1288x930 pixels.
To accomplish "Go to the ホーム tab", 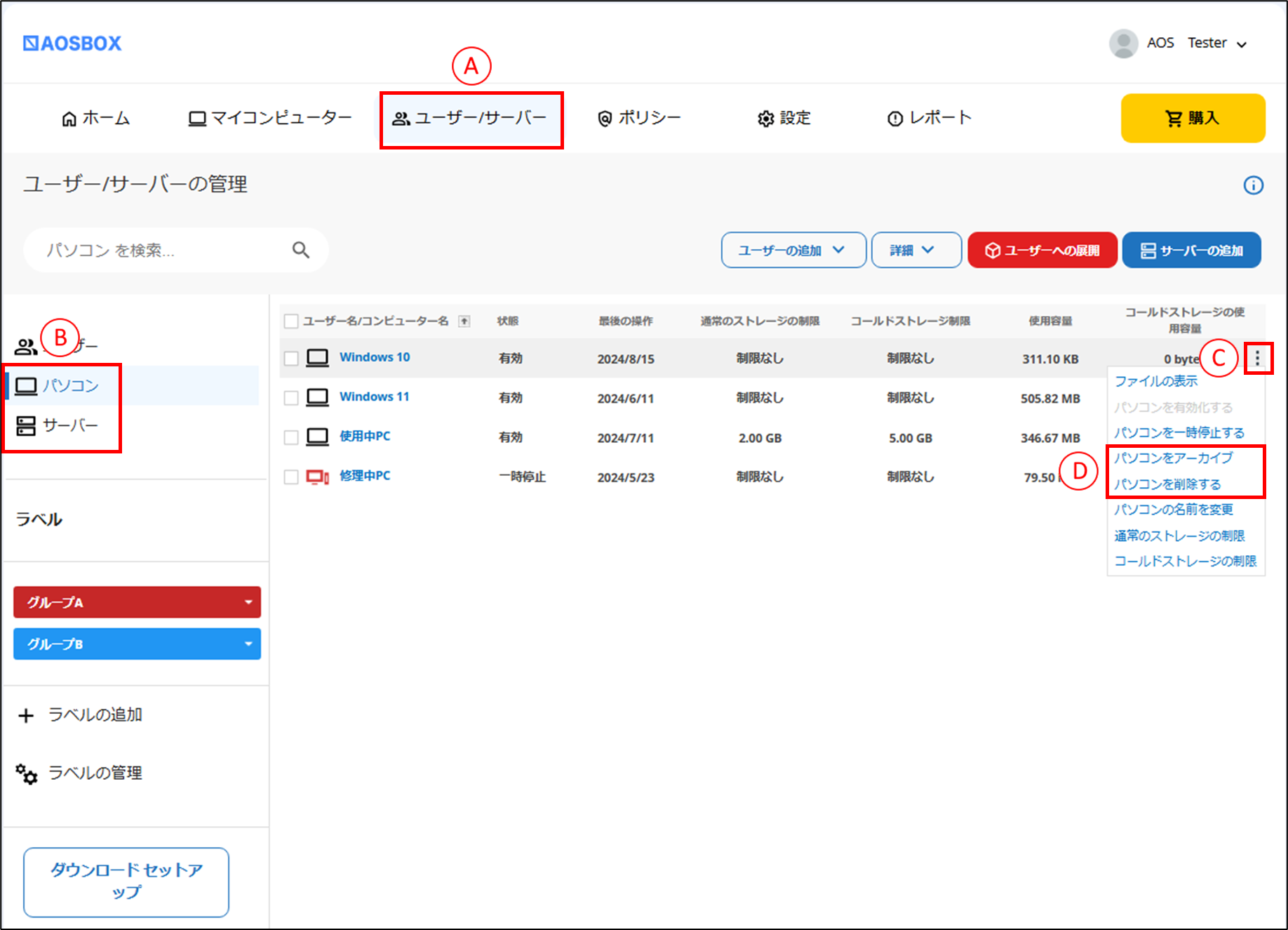I will point(96,118).
